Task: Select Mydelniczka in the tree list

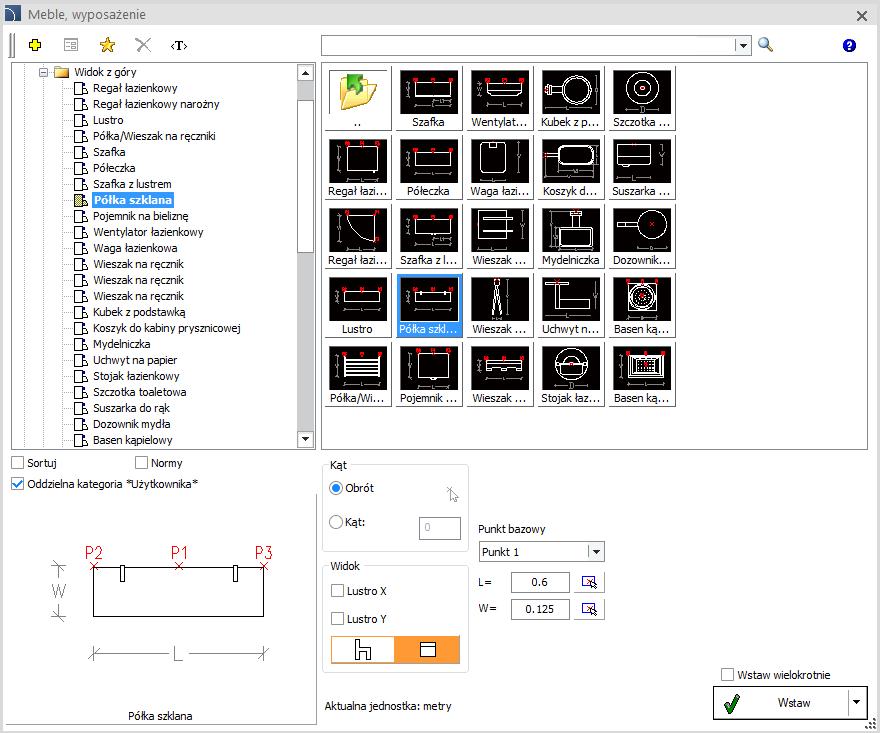Action: 121,344
